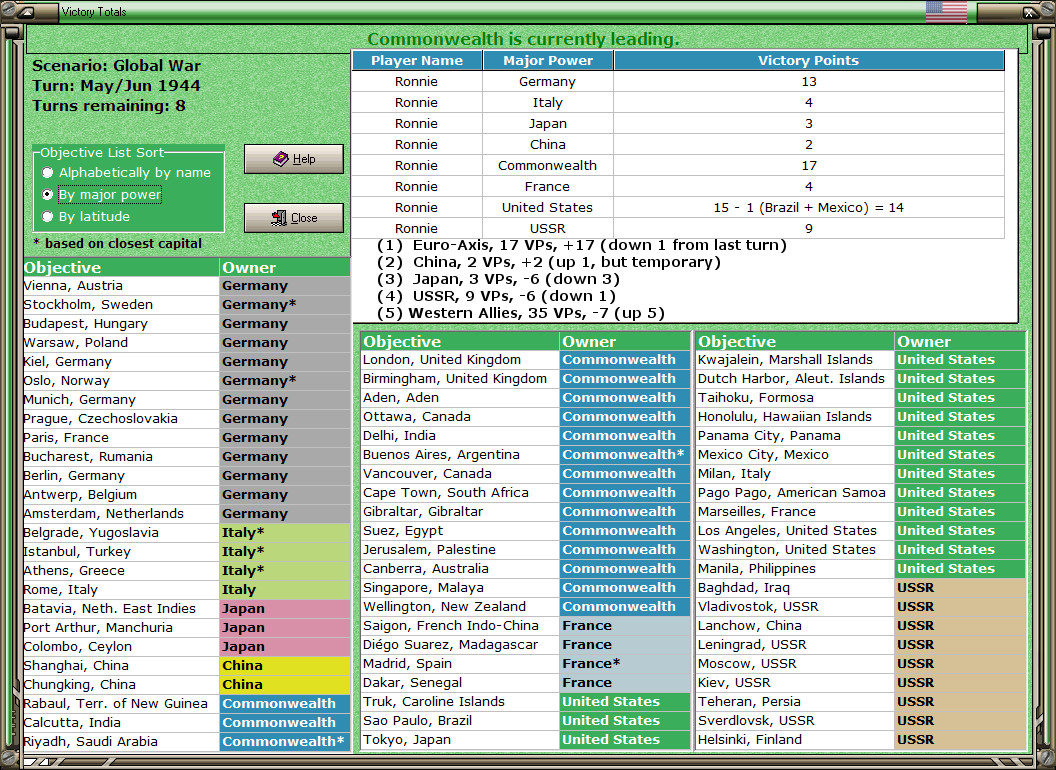Select Batavia, Neth. East Indies objective

point(121,608)
